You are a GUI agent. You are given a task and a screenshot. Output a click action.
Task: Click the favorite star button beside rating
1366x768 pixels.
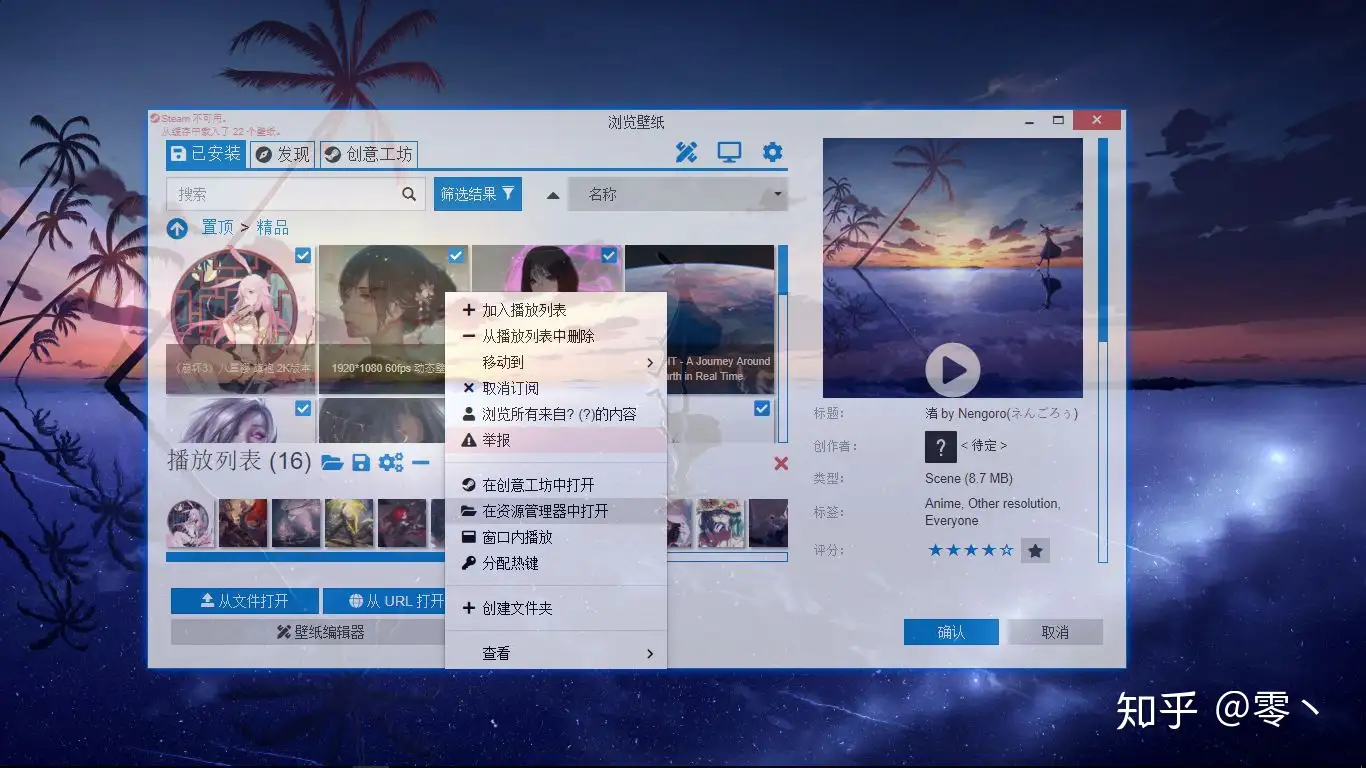pyautogui.click(x=1035, y=550)
